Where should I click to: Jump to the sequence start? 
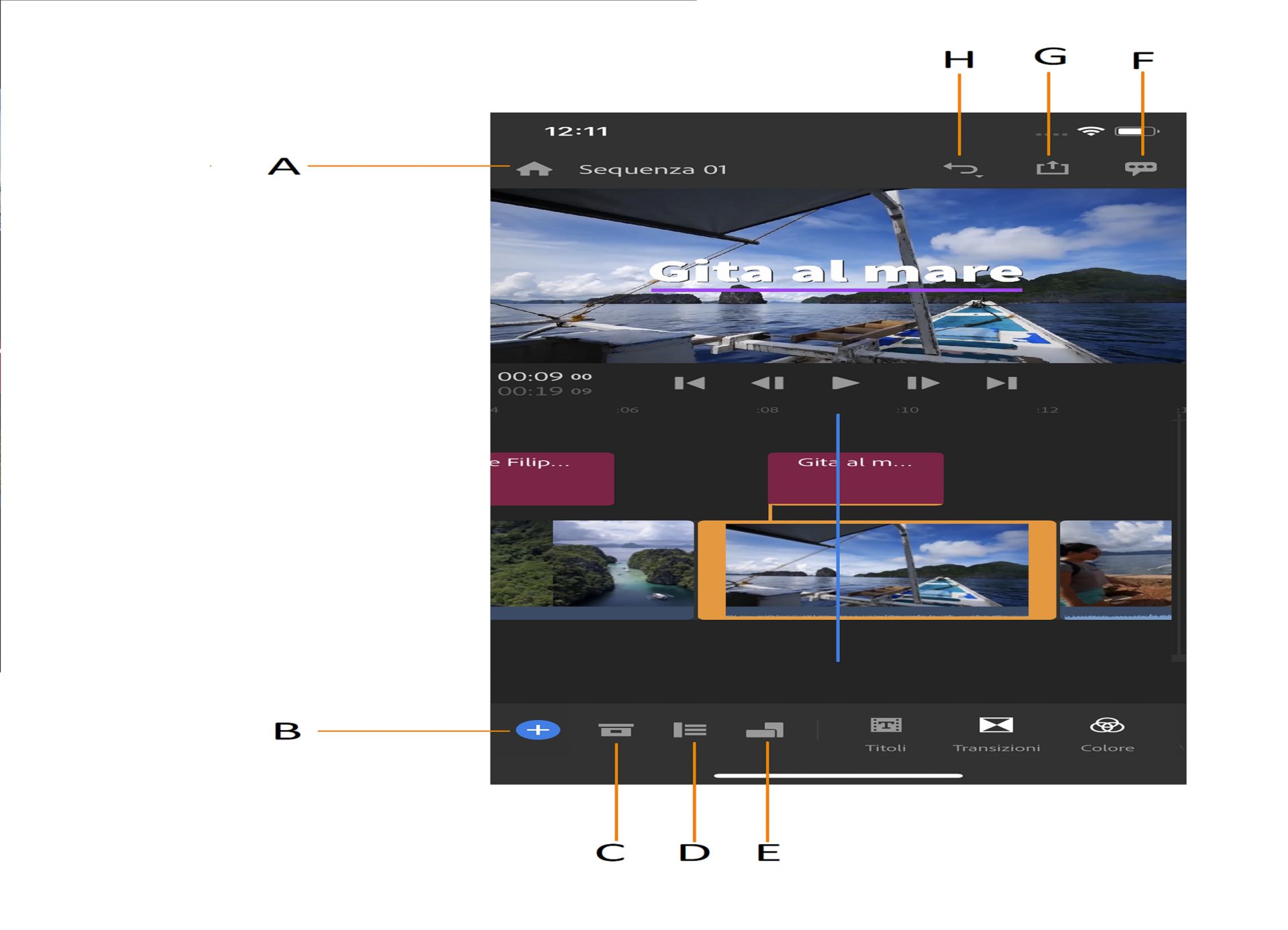click(690, 383)
